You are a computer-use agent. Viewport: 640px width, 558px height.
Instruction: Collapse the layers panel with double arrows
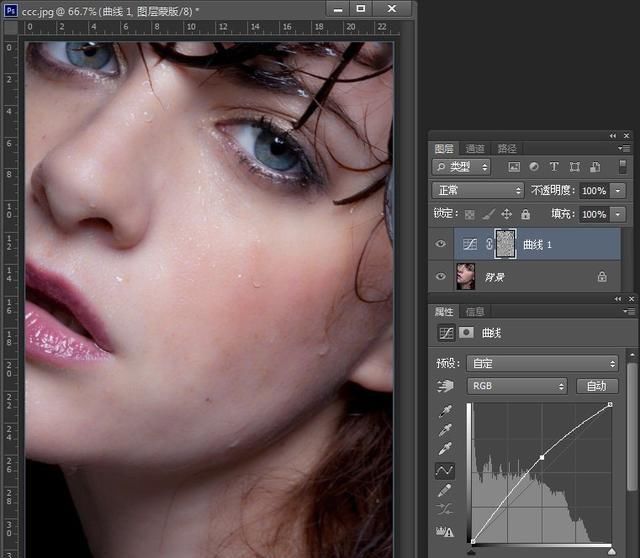pyautogui.click(x=613, y=136)
